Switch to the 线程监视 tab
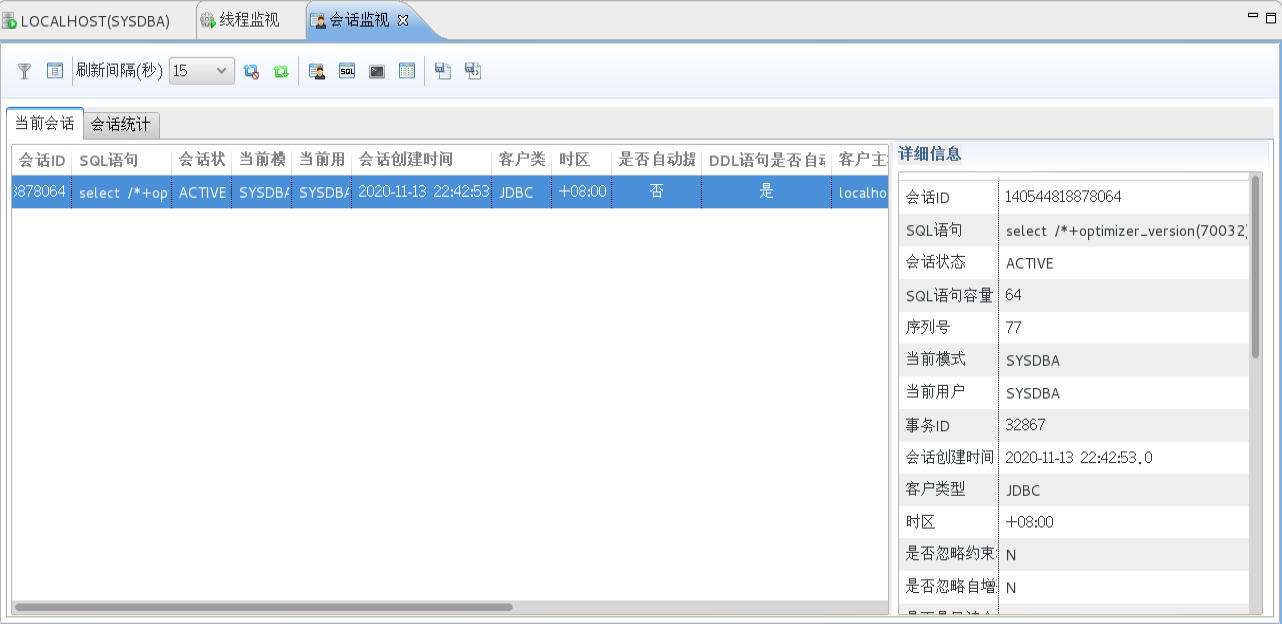The image size is (1282, 624). pos(248,19)
